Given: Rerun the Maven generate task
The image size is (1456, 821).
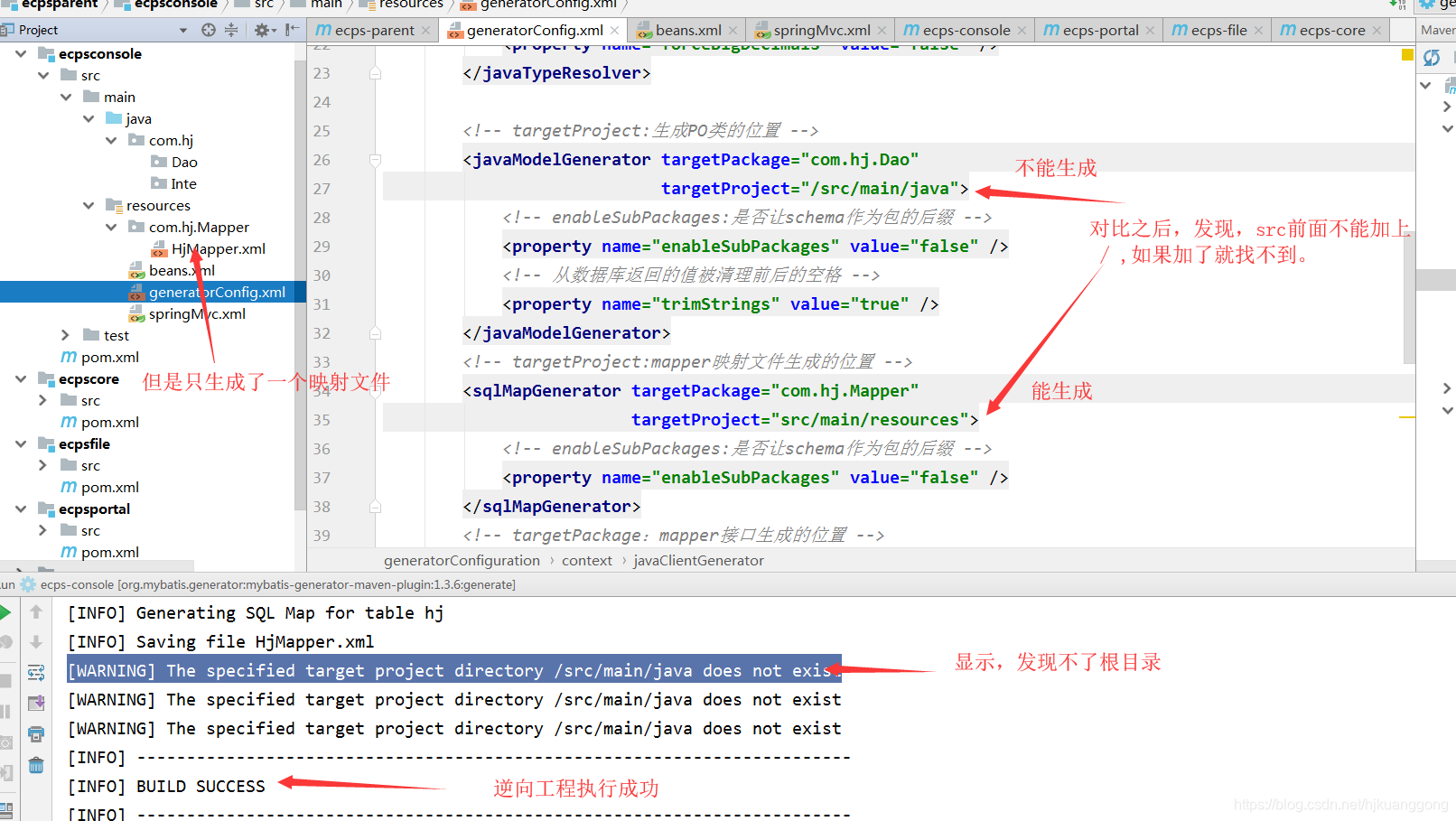Looking at the screenshot, I should 5,612.
